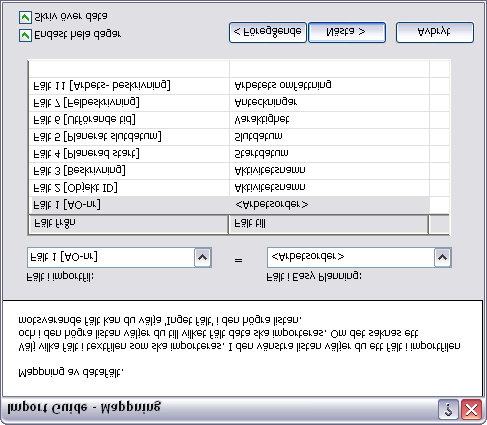Open the Fält i importfil dropdown arrow
Viewport: 487px width, 425px height.
(x=203, y=257)
